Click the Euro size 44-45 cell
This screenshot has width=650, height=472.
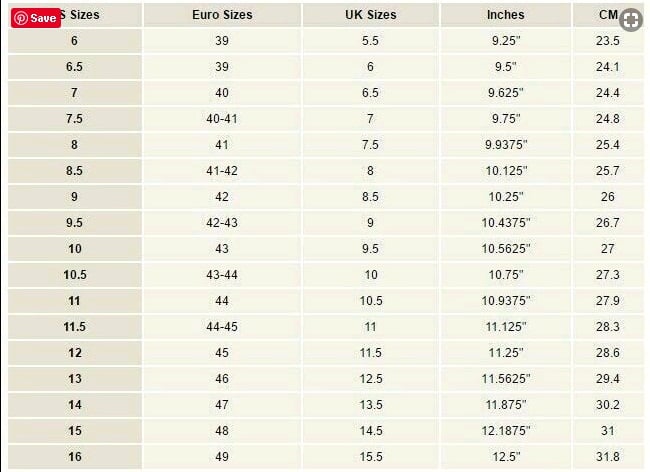click(222, 326)
